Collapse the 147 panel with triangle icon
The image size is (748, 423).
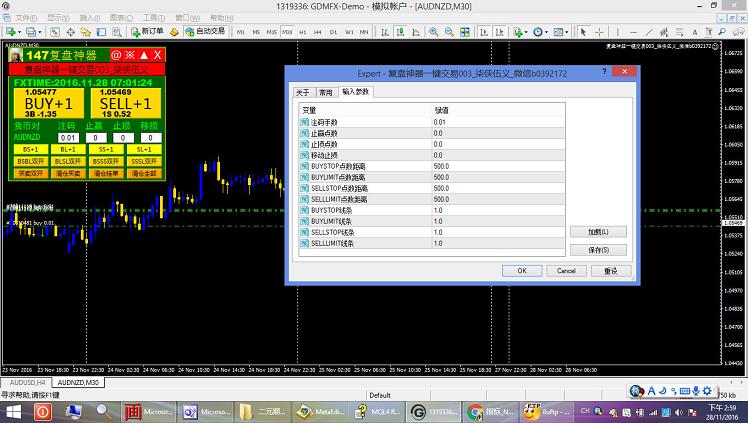(144, 55)
